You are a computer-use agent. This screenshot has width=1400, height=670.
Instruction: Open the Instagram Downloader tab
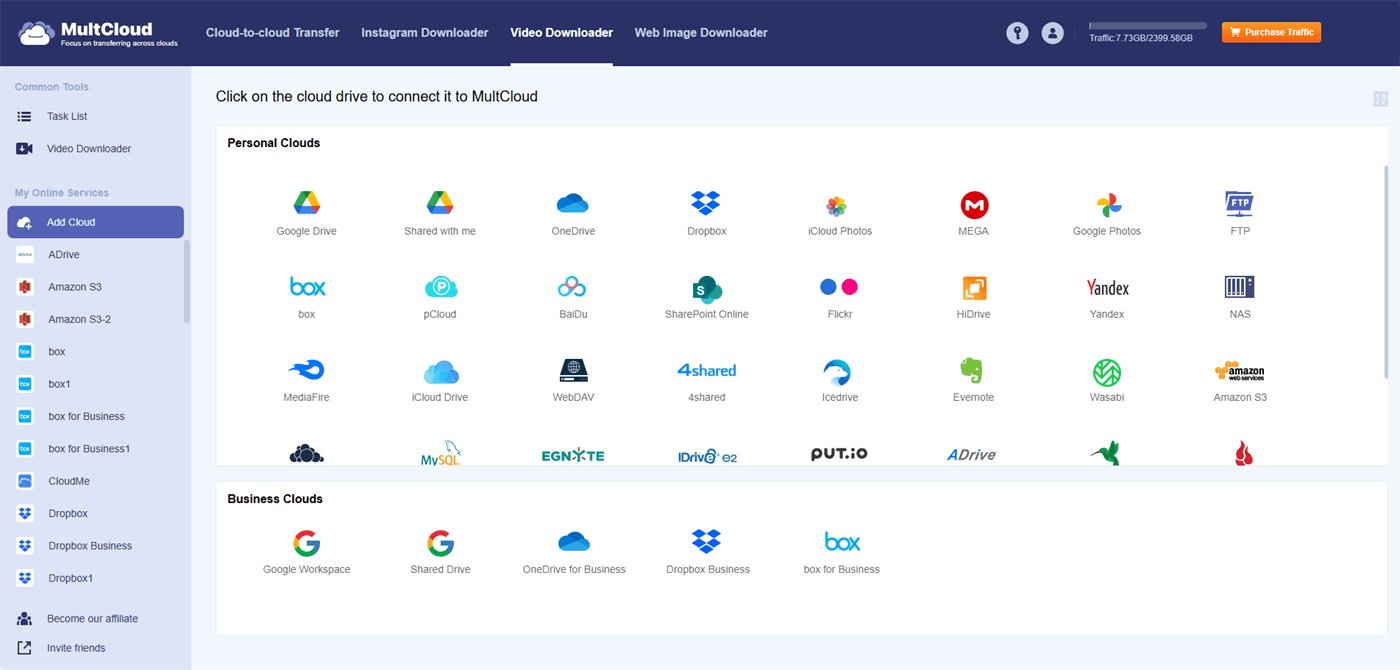[x=424, y=33]
